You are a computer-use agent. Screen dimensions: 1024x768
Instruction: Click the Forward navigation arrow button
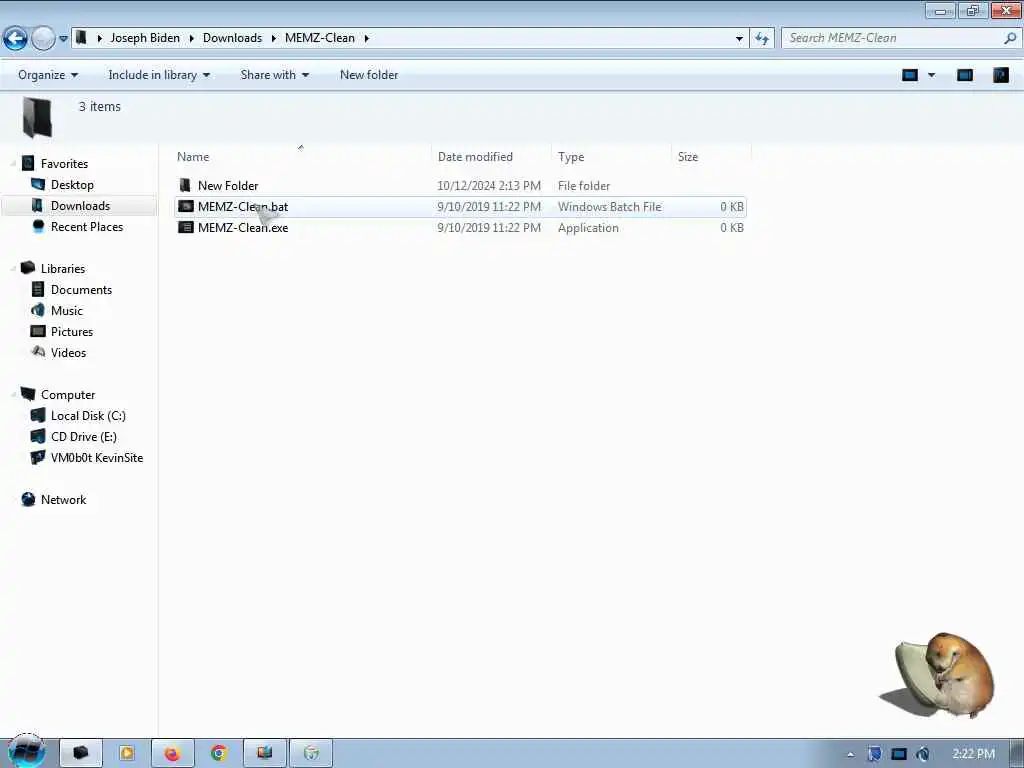[43, 39]
